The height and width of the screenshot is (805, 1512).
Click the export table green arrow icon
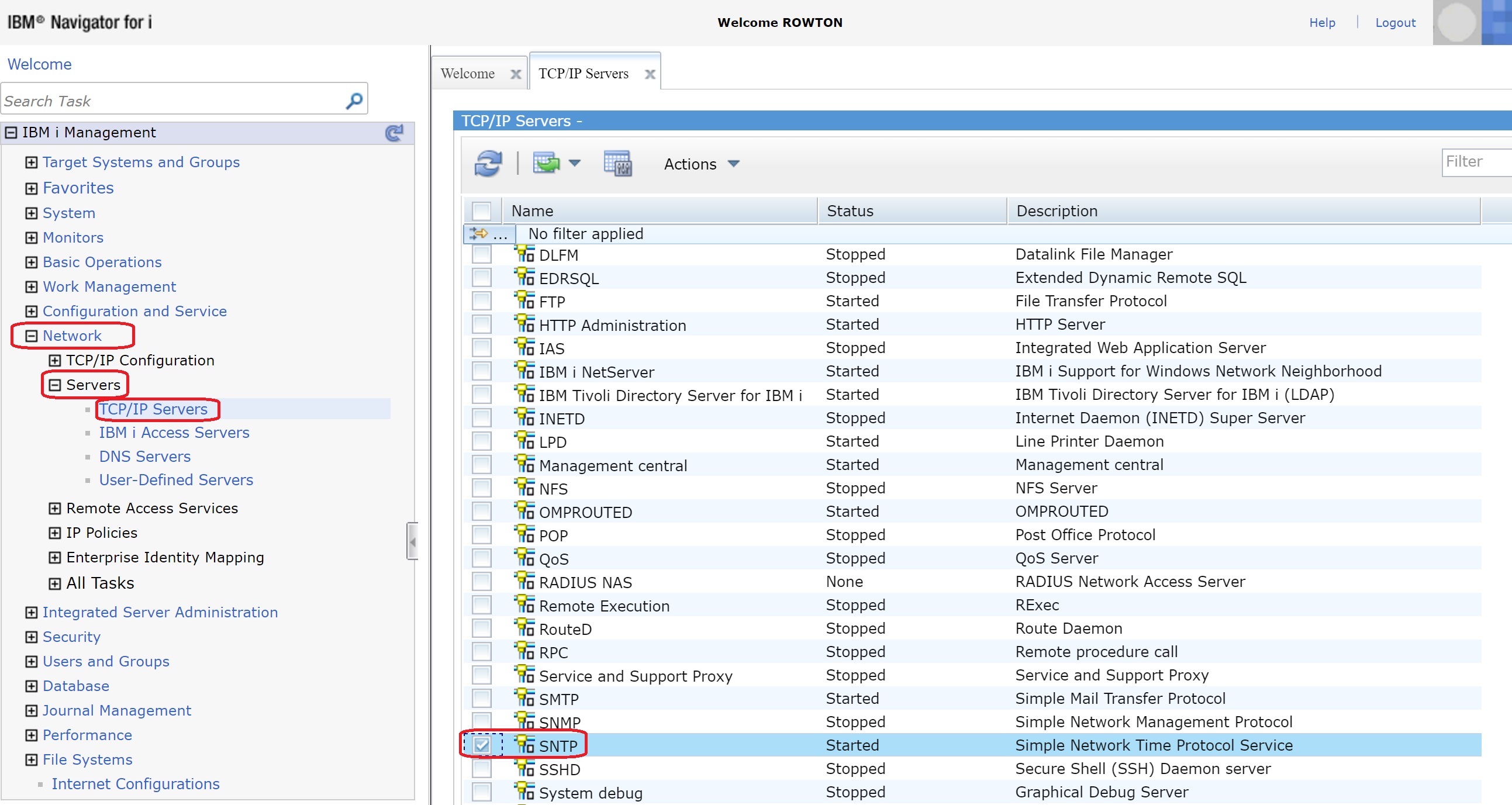(547, 163)
